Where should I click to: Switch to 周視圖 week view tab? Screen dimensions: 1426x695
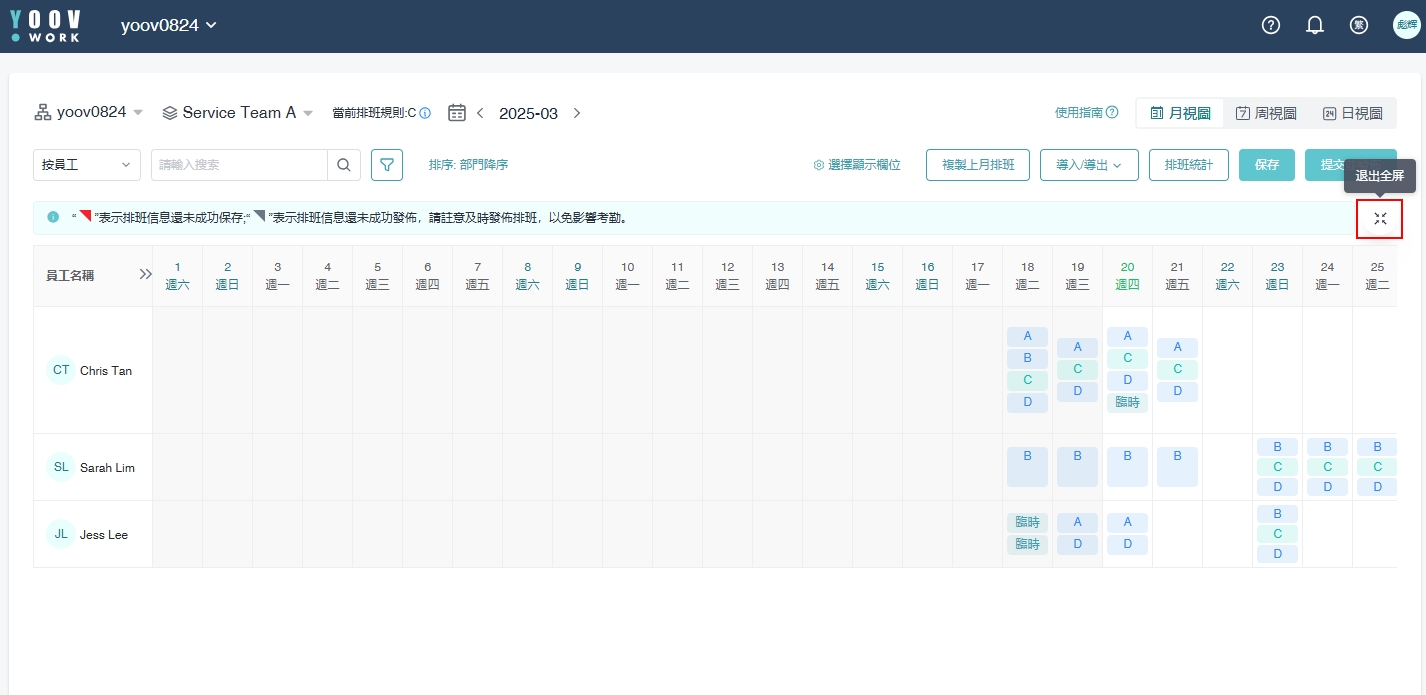click(1266, 114)
